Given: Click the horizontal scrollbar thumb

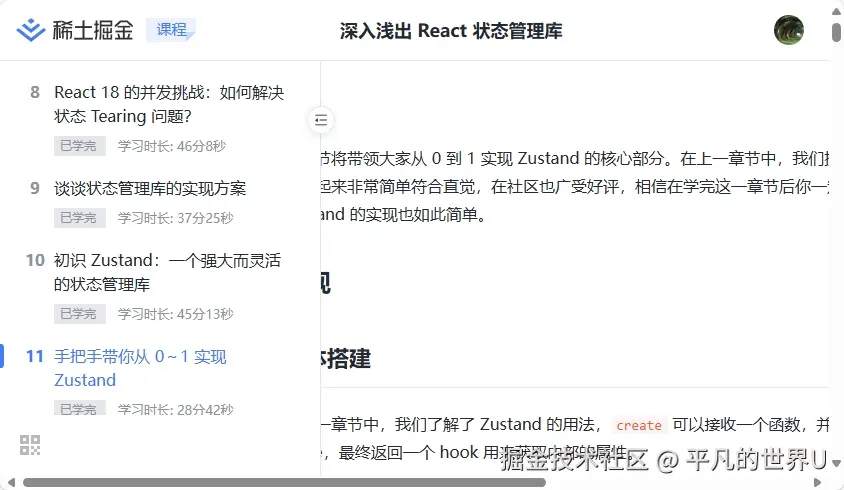Looking at the screenshot, I should 284,482.
